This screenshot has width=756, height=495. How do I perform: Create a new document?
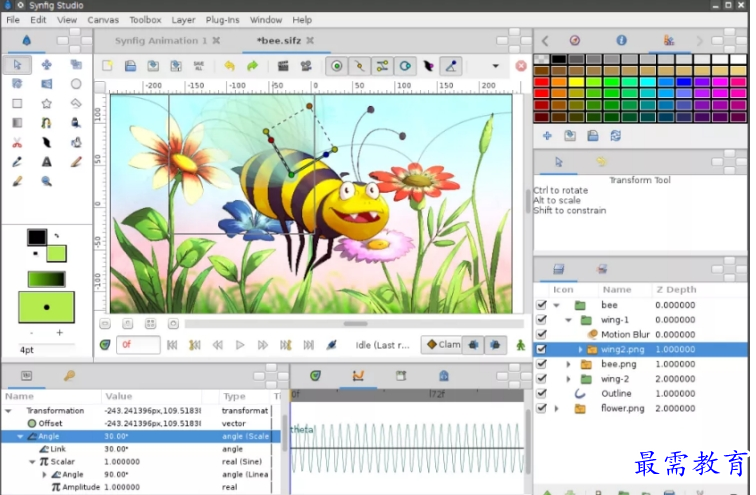coord(108,66)
